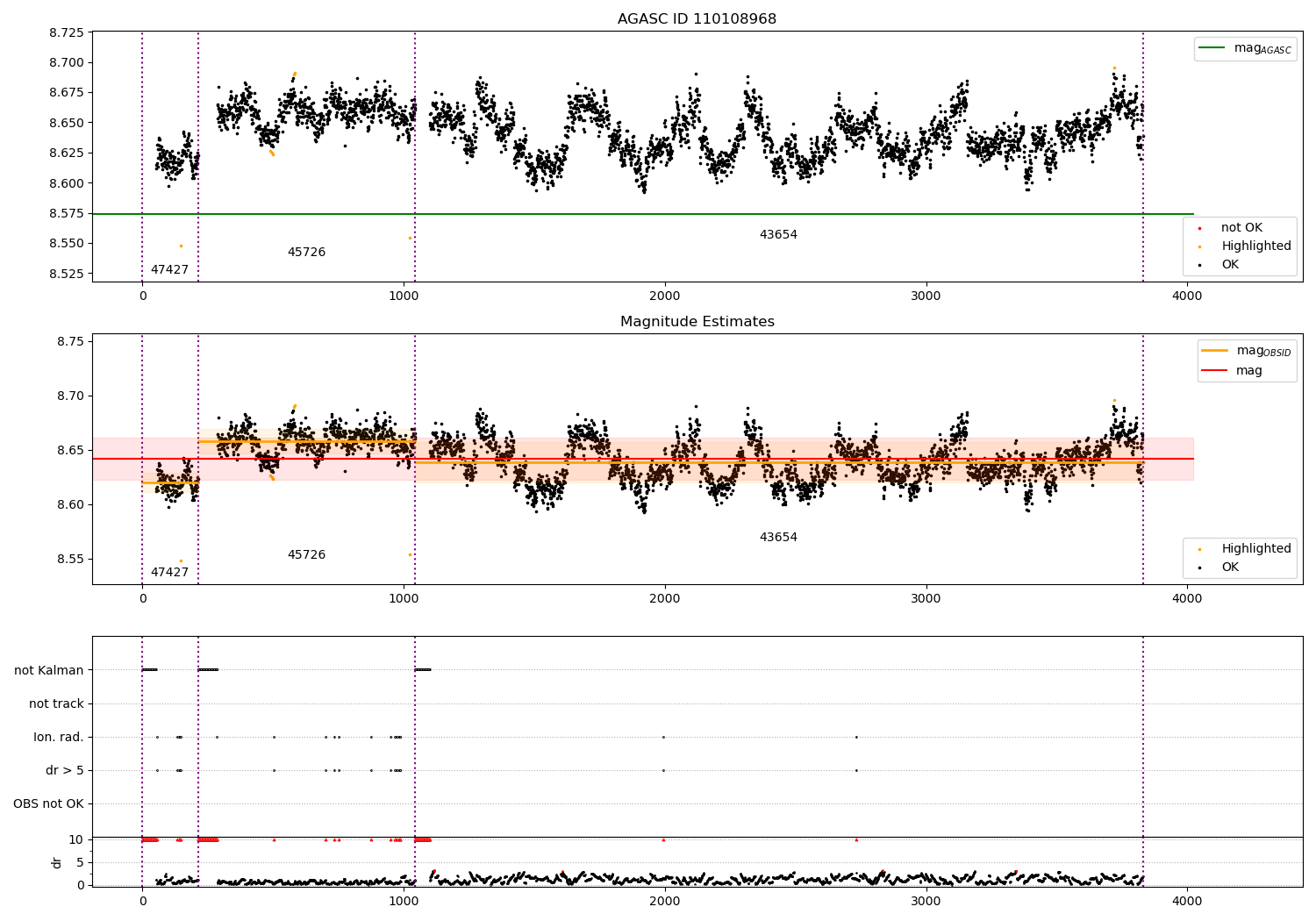Click the "47427" annotation in the top plot
This screenshot has width=1316, height=921.
[x=169, y=270]
